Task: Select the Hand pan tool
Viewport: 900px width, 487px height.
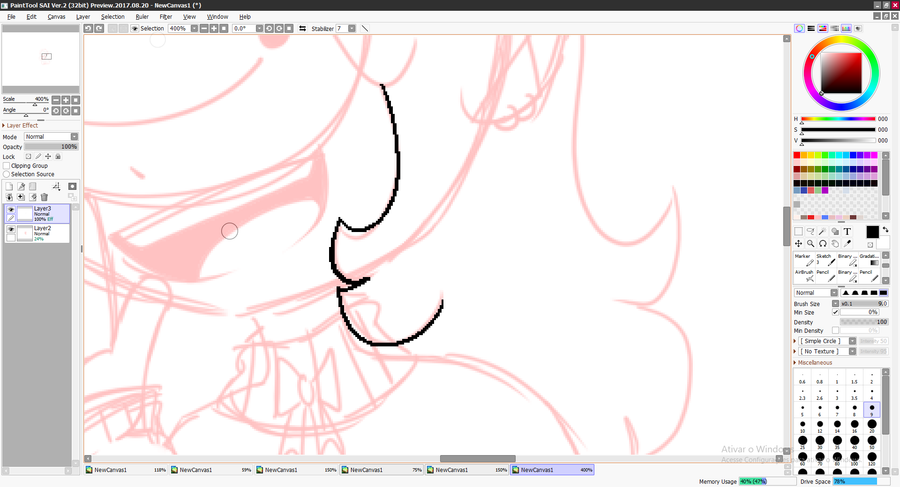Action: click(x=835, y=244)
